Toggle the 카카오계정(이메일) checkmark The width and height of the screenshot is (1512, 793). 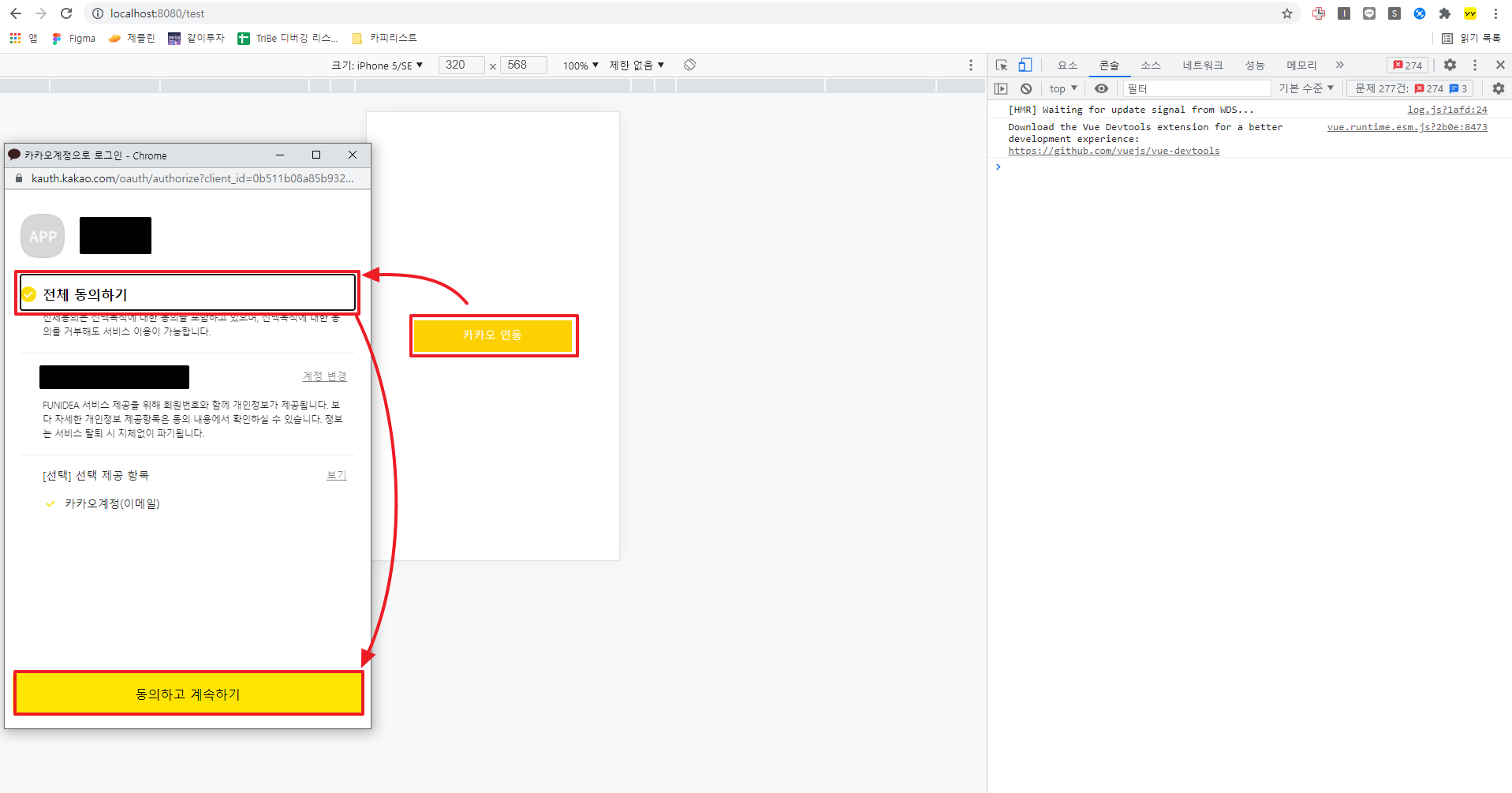tap(50, 503)
